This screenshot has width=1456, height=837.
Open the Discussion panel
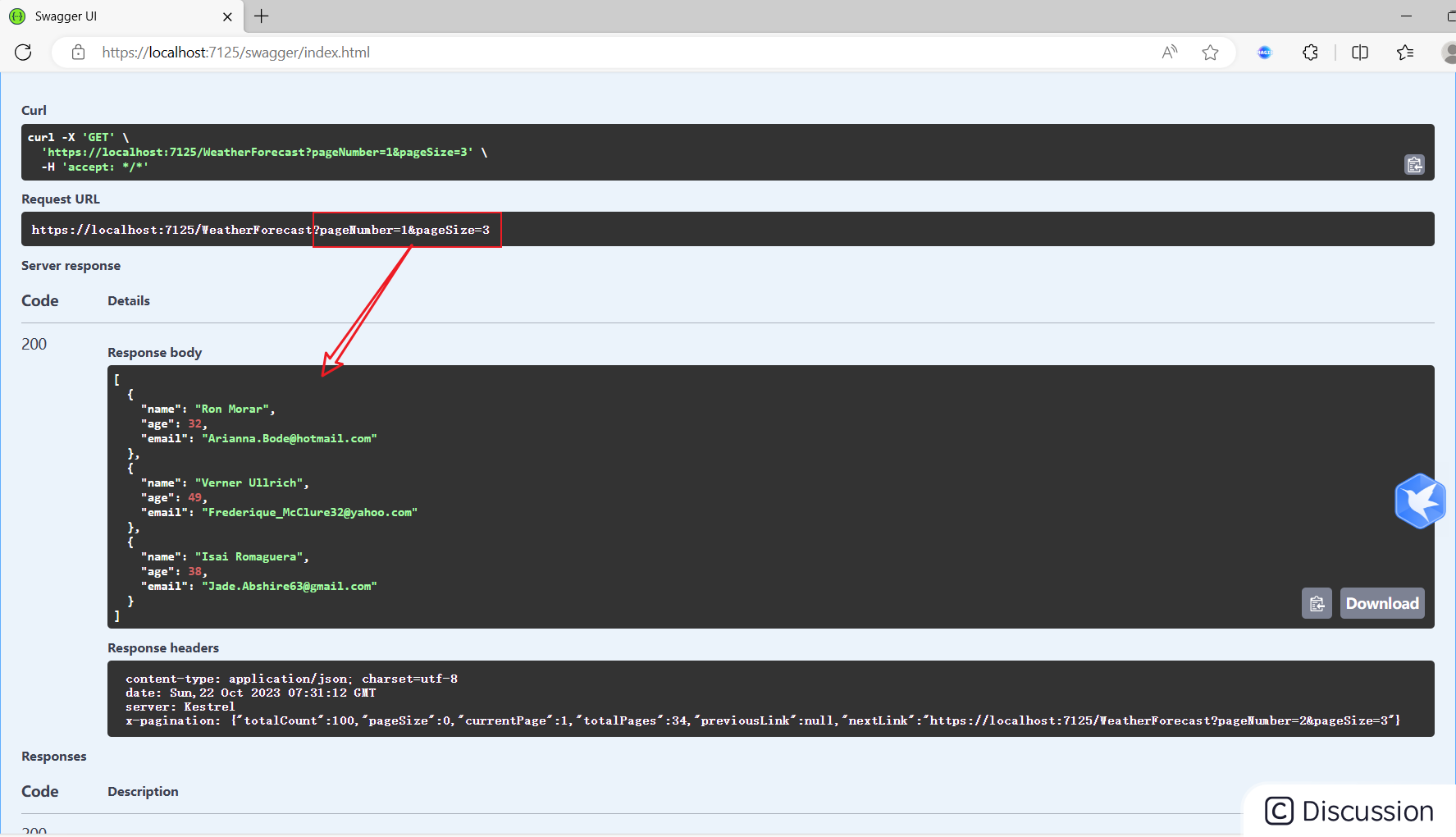1349,811
